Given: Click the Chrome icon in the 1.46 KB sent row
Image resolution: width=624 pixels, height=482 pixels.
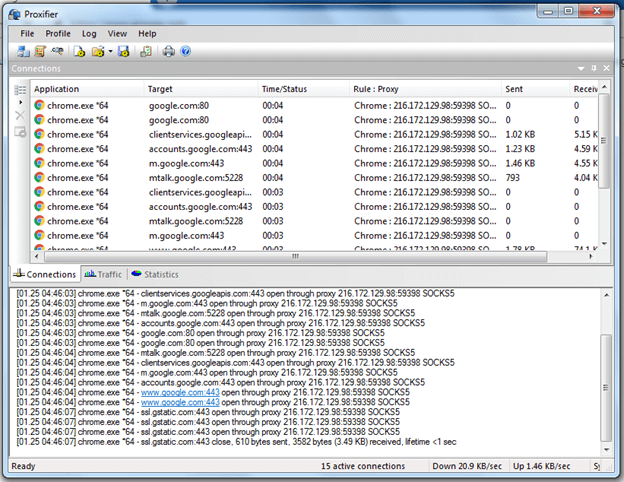Looking at the screenshot, I should [39, 163].
